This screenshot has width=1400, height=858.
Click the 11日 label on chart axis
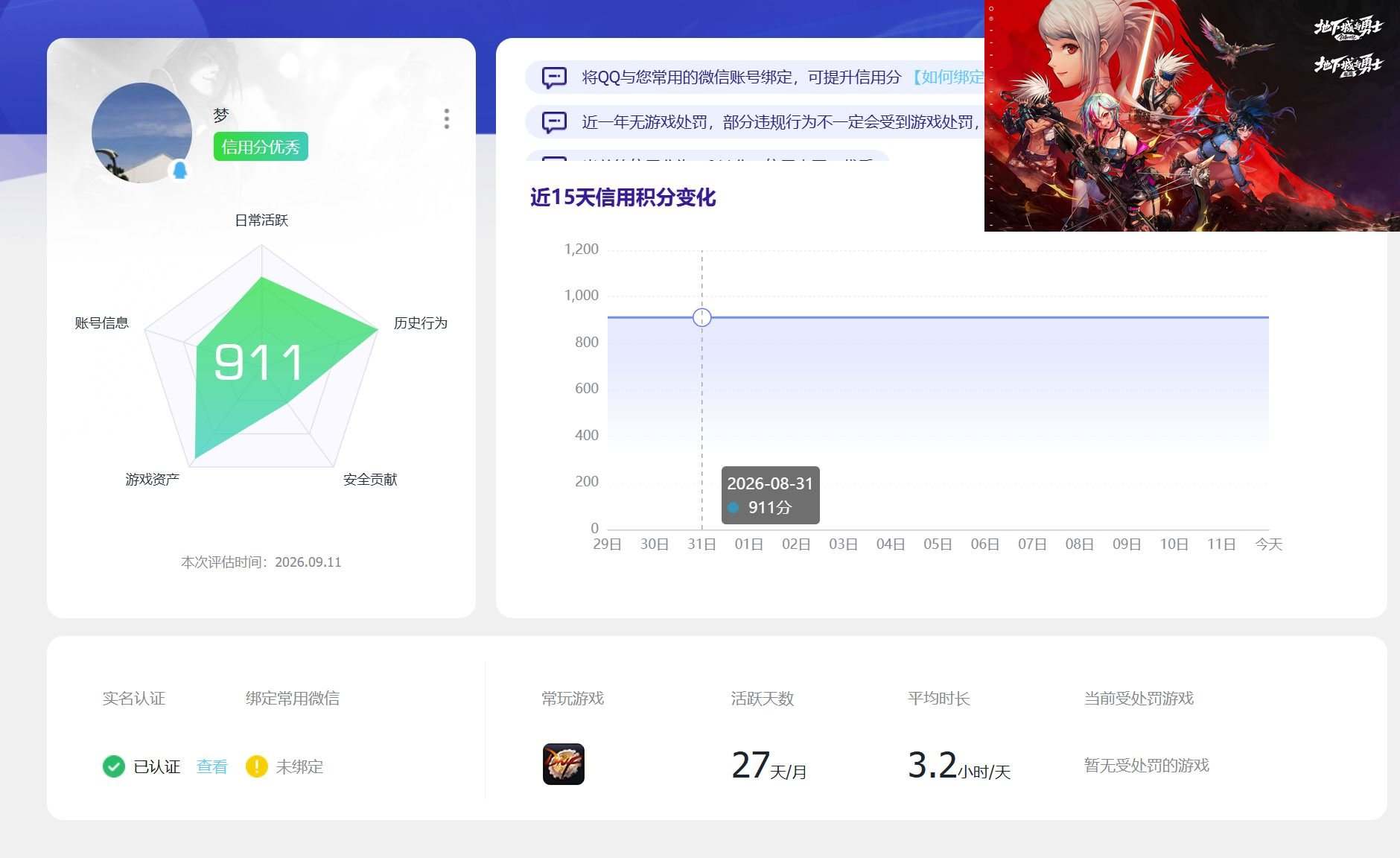[1221, 544]
